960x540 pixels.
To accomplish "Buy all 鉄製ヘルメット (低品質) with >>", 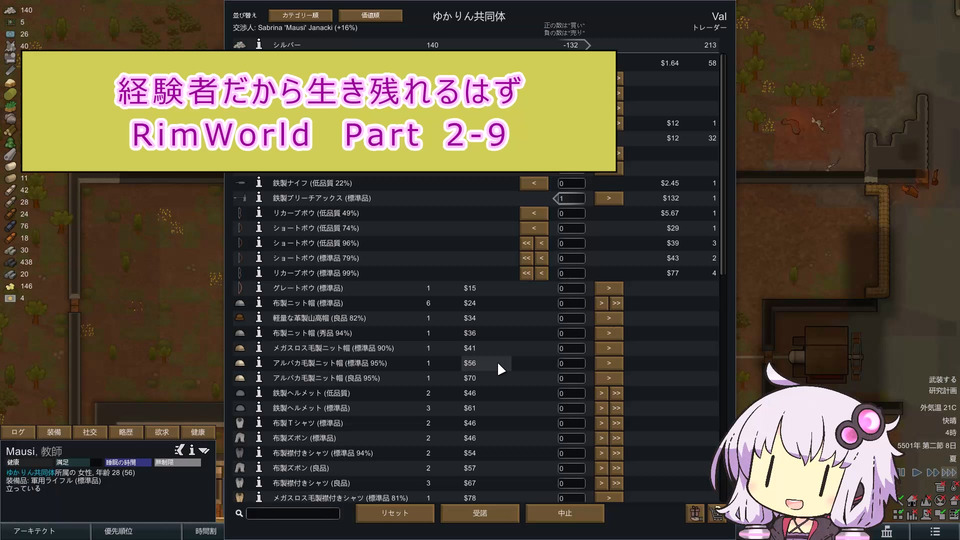I will point(616,393).
